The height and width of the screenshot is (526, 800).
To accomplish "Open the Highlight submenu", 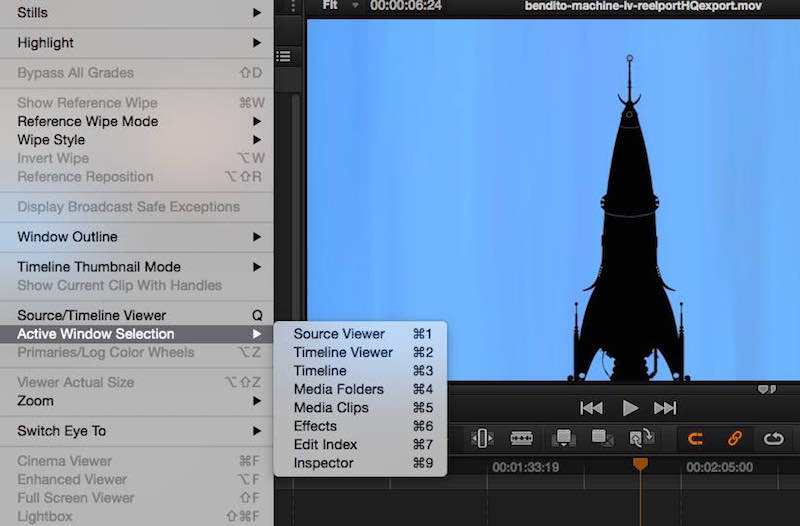I will (x=137, y=43).
